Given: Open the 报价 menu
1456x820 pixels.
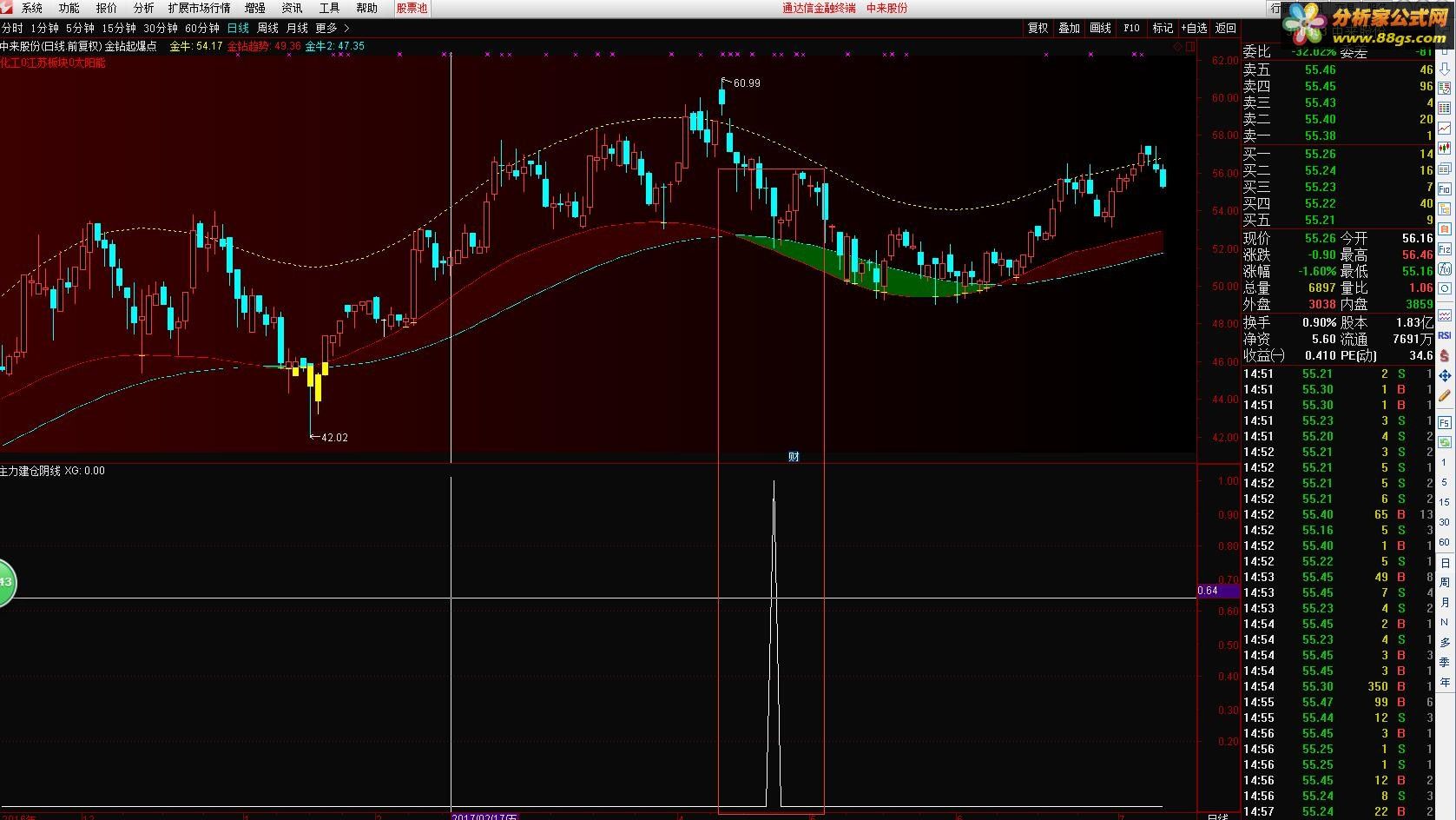Looking at the screenshot, I should point(106,8).
